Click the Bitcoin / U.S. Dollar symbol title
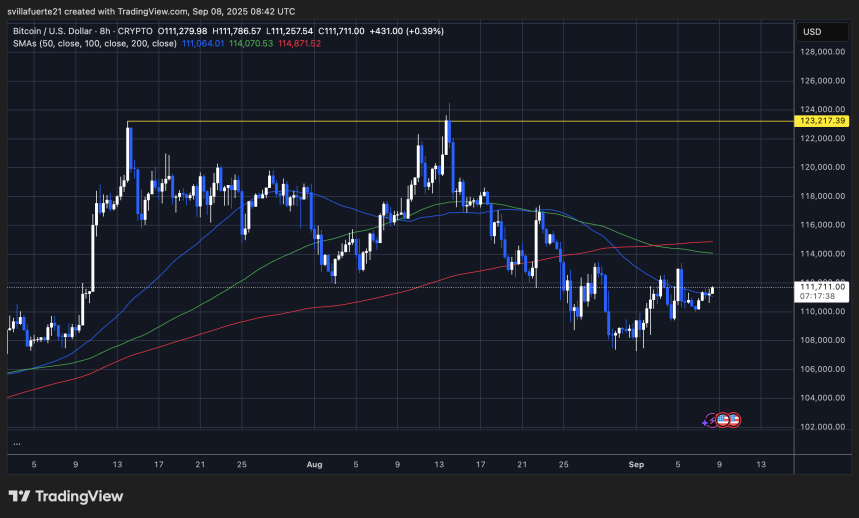 pyautogui.click(x=56, y=31)
